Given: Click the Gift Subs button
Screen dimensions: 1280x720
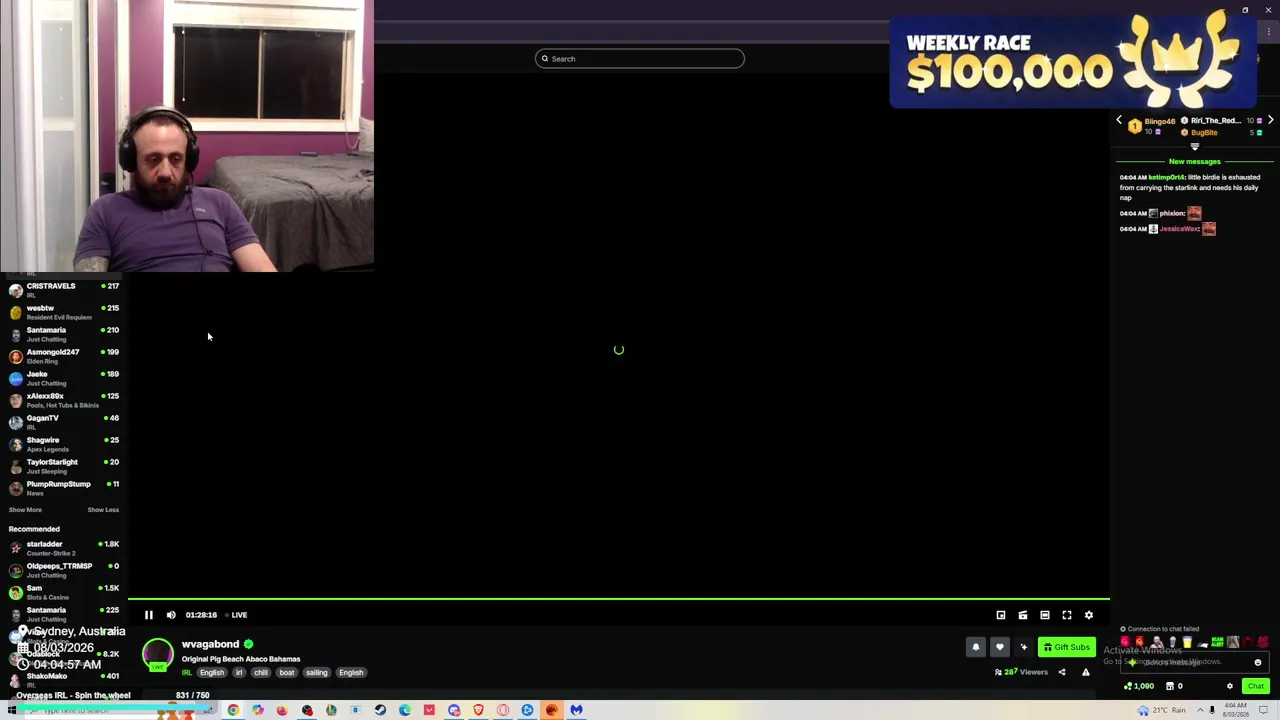Looking at the screenshot, I should click(1067, 647).
